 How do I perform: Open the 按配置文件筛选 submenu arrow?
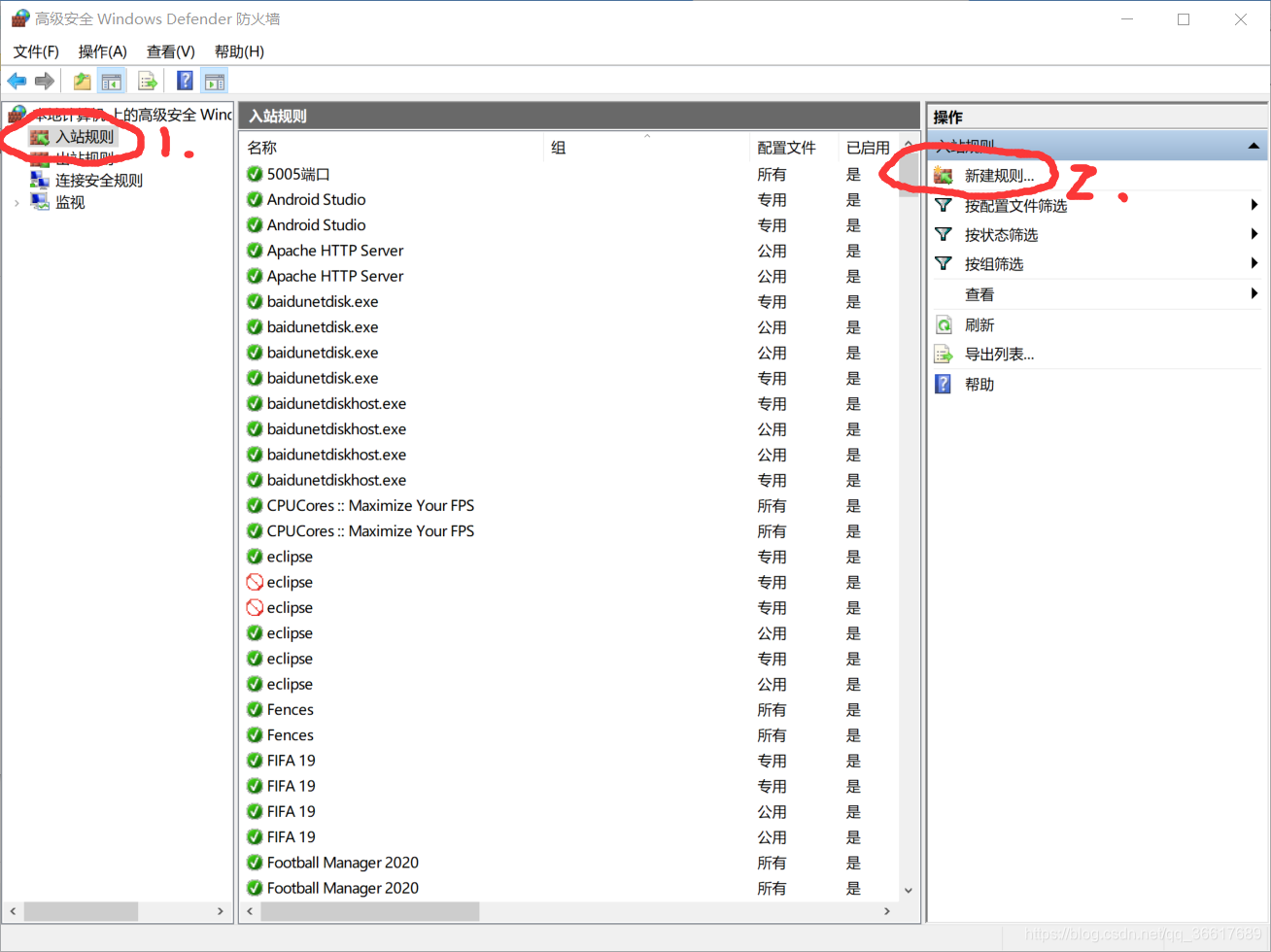[x=1254, y=205]
